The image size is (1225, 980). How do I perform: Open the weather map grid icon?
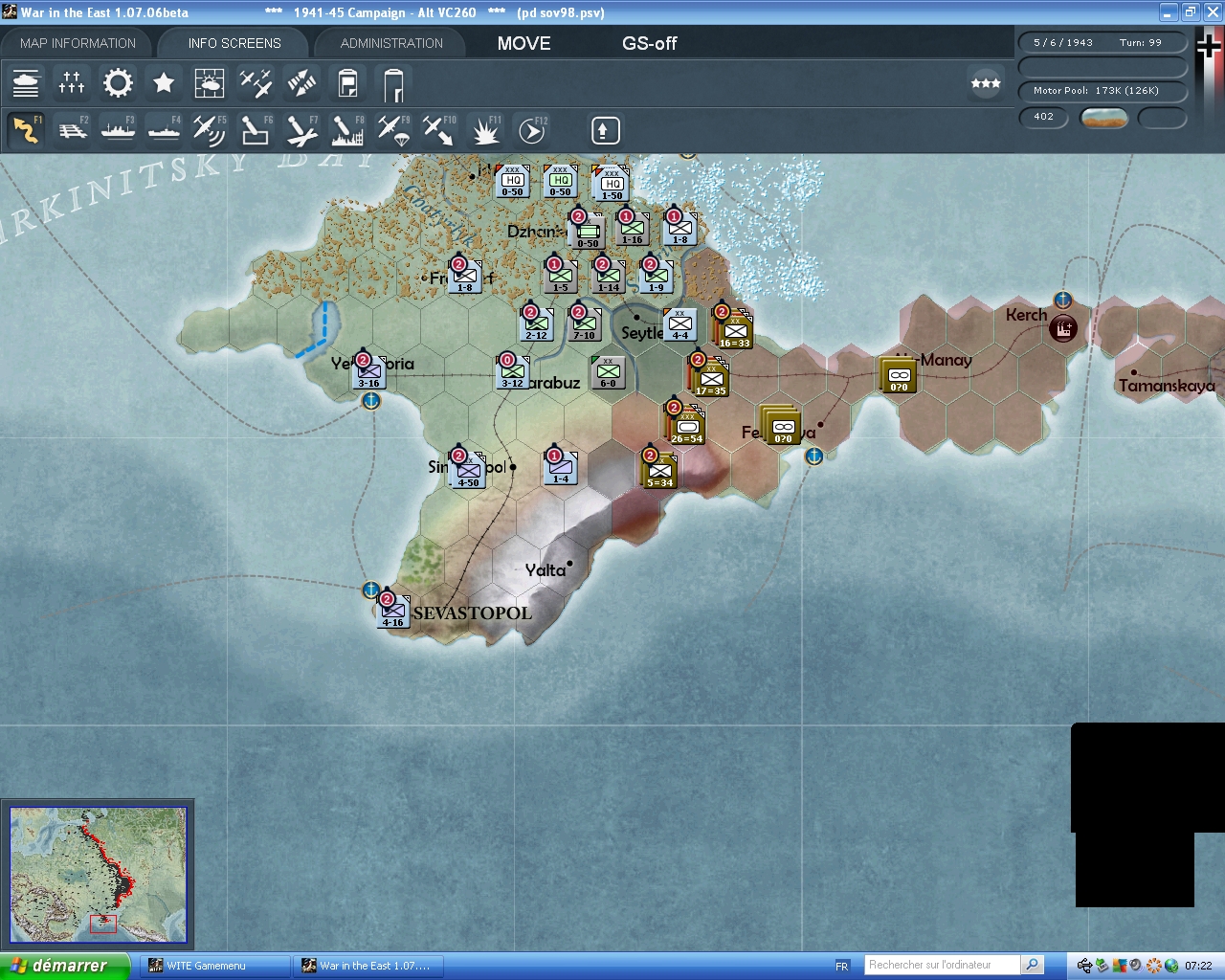tap(210, 83)
